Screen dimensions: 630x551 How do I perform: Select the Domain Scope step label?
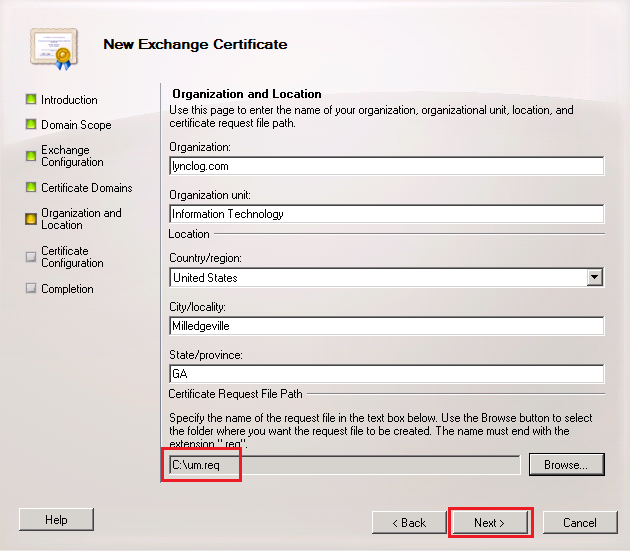(x=76, y=125)
